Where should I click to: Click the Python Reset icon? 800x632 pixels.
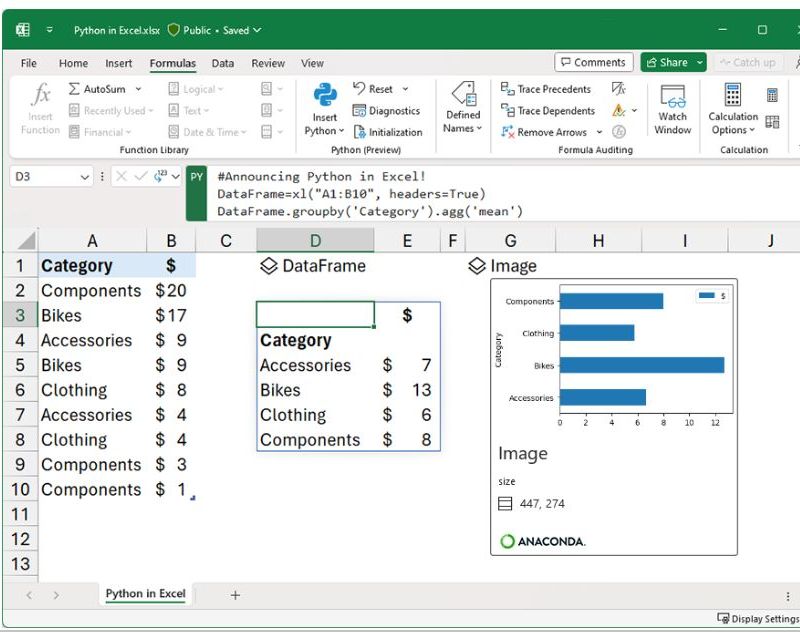coord(359,88)
